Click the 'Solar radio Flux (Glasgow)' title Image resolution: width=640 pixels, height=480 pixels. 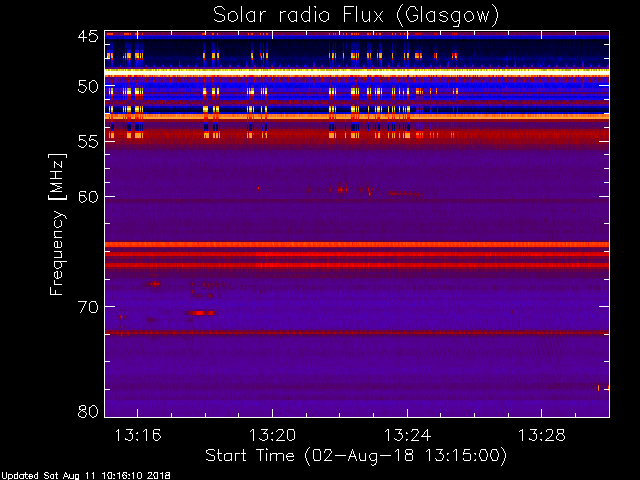[356, 16]
